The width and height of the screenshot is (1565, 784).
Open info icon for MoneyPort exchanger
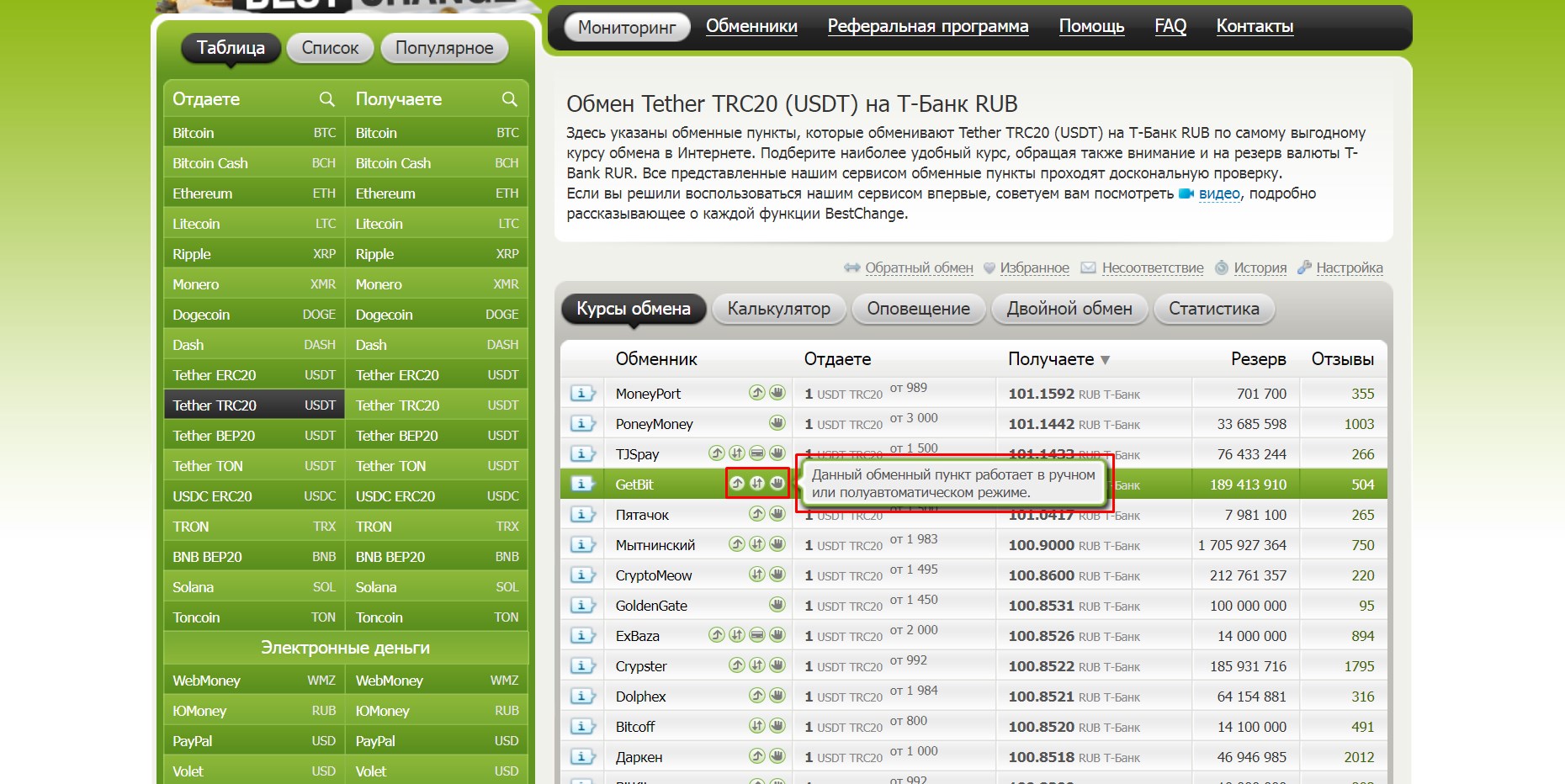582,394
